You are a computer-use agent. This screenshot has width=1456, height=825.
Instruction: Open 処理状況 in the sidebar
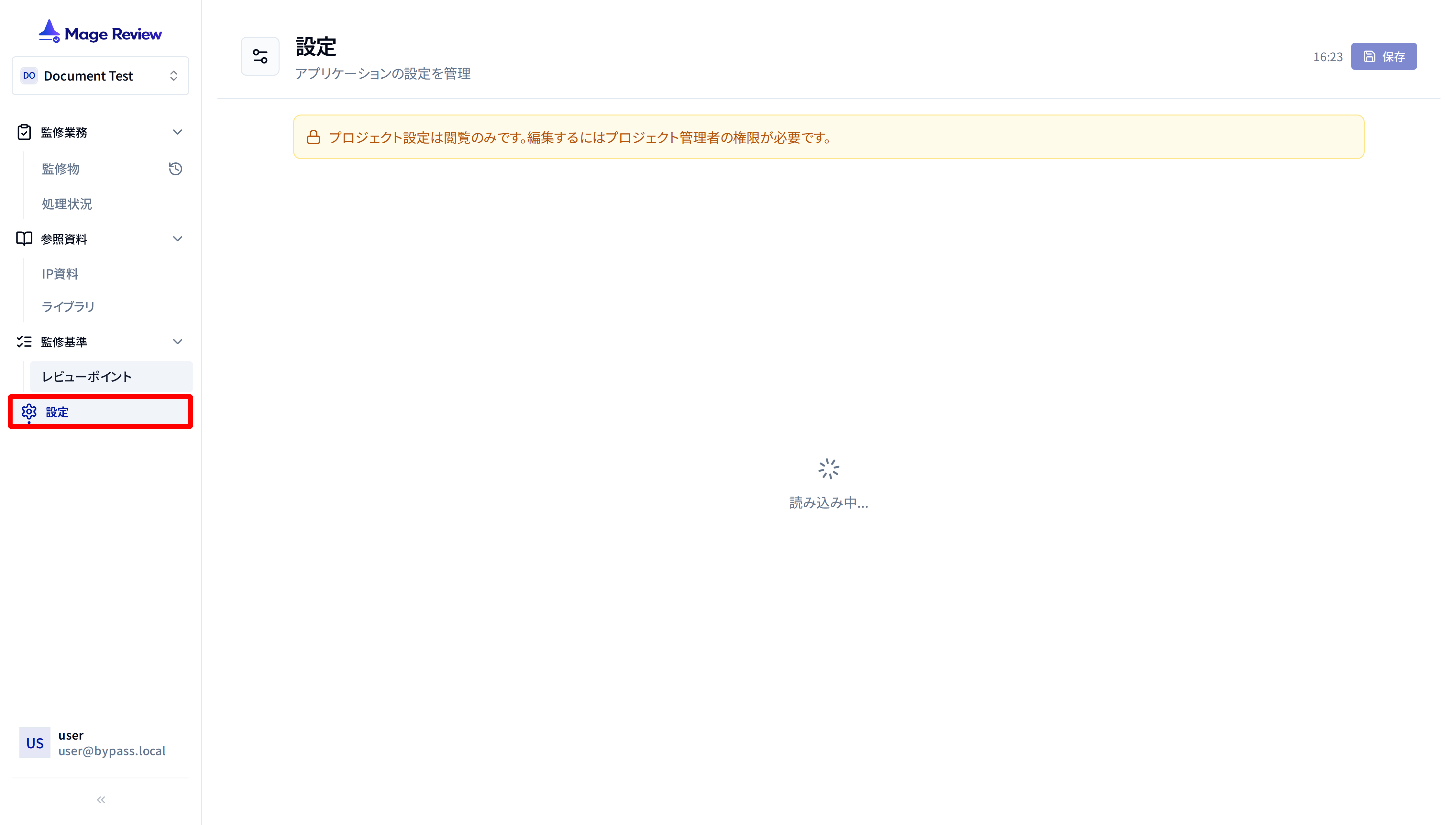point(67,204)
